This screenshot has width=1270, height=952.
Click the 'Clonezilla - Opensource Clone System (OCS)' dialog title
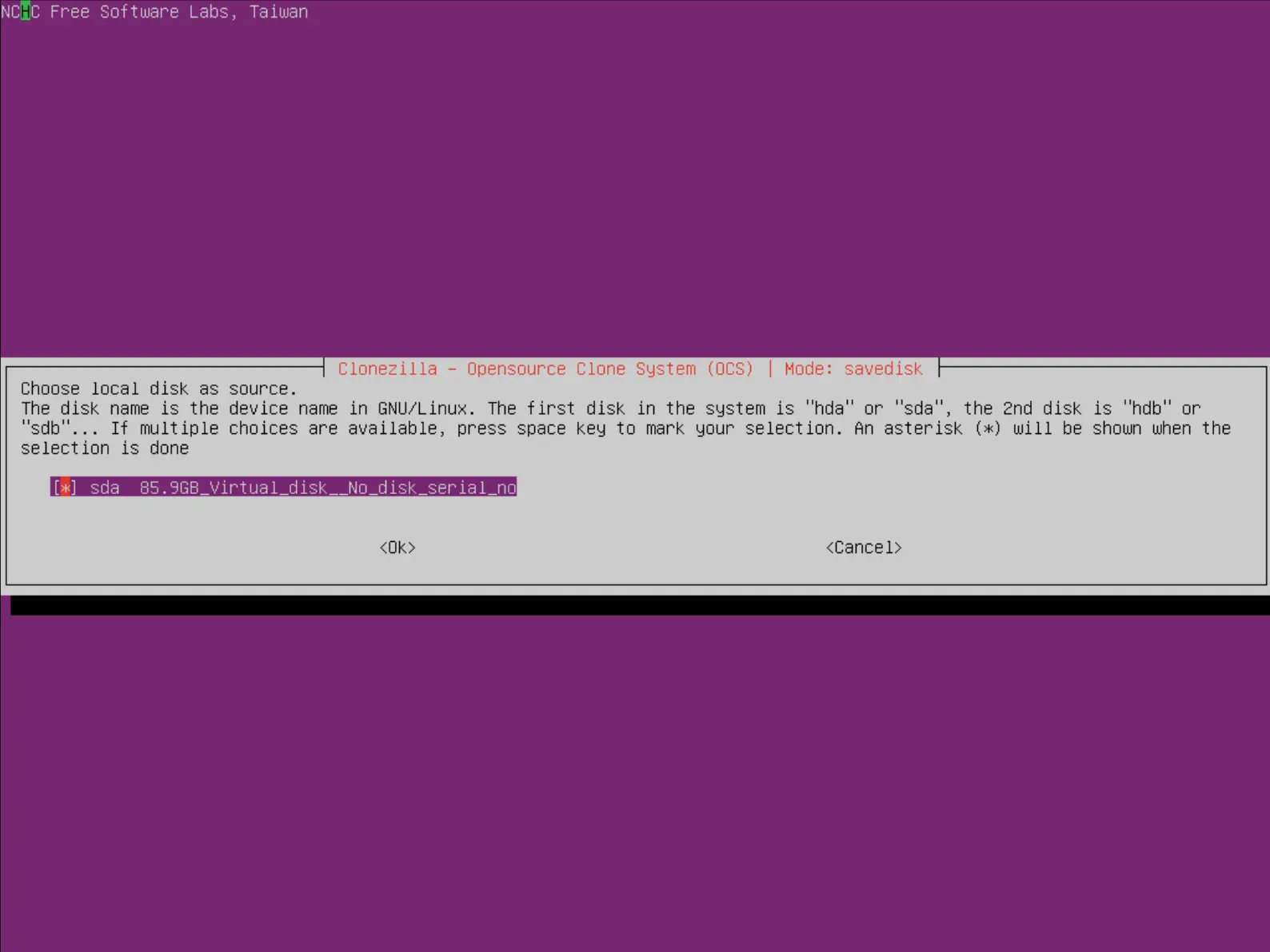point(545,368)
